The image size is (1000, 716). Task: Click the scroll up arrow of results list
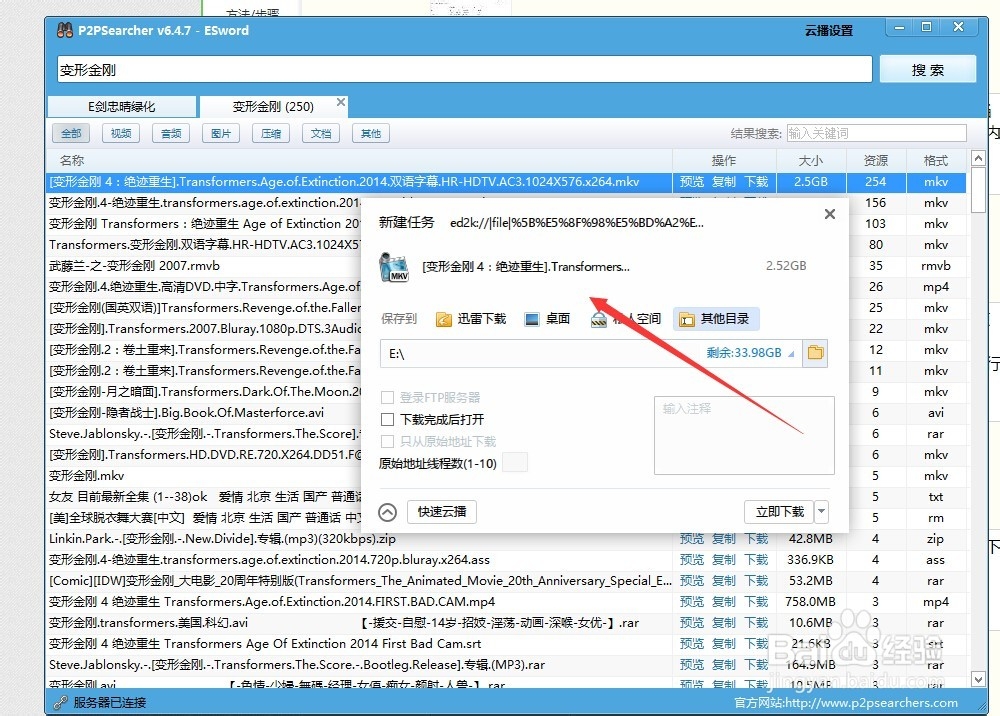click(x=978, y=157)
